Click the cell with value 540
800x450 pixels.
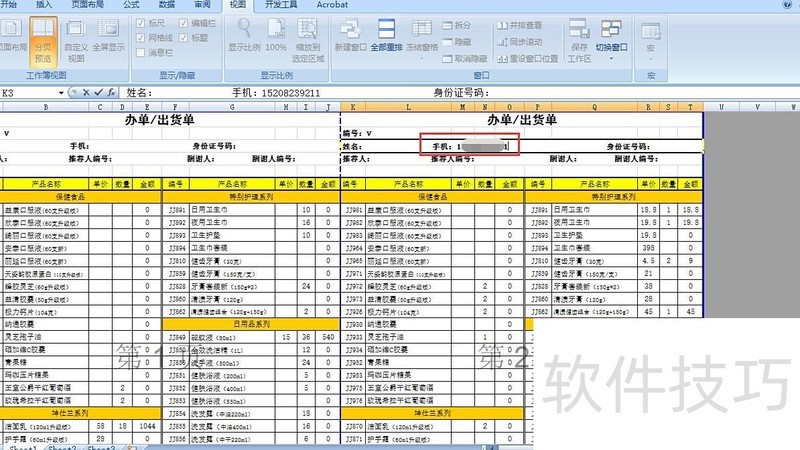point(328,337)
